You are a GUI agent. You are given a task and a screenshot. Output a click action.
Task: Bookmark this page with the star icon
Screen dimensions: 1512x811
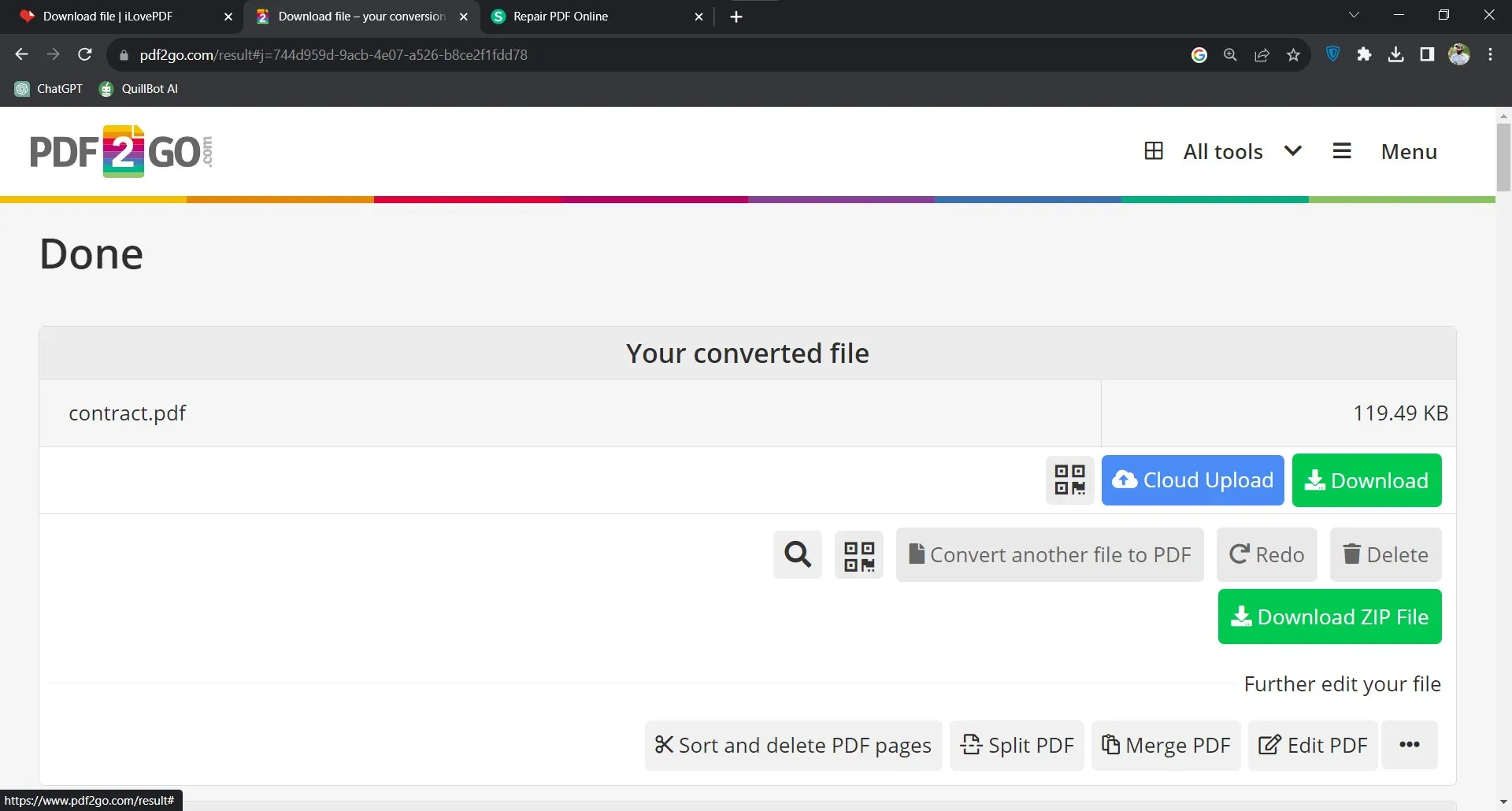click(x=1293, y=54)
